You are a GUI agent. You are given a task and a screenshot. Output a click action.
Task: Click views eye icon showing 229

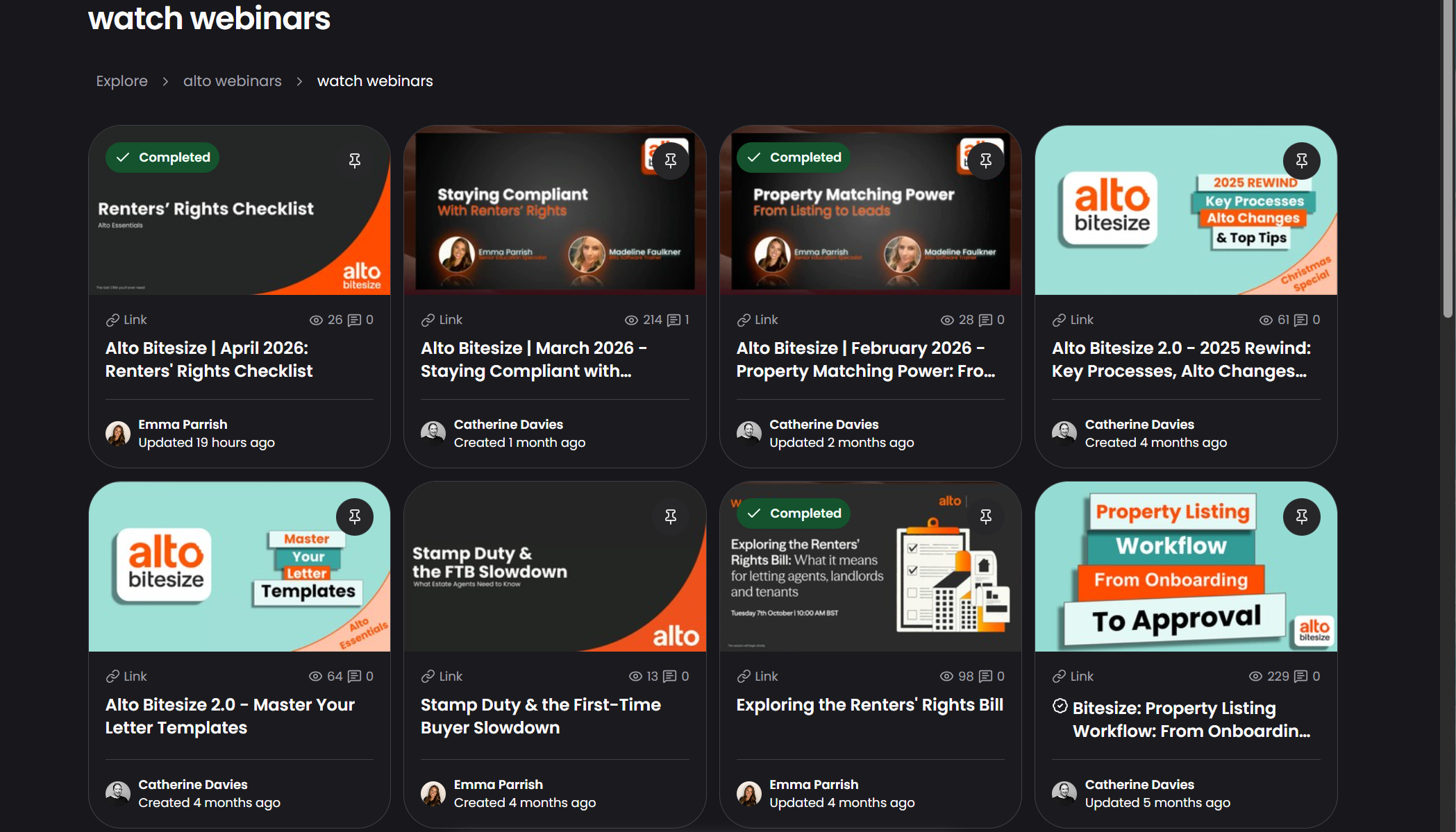coord(1255,676)
